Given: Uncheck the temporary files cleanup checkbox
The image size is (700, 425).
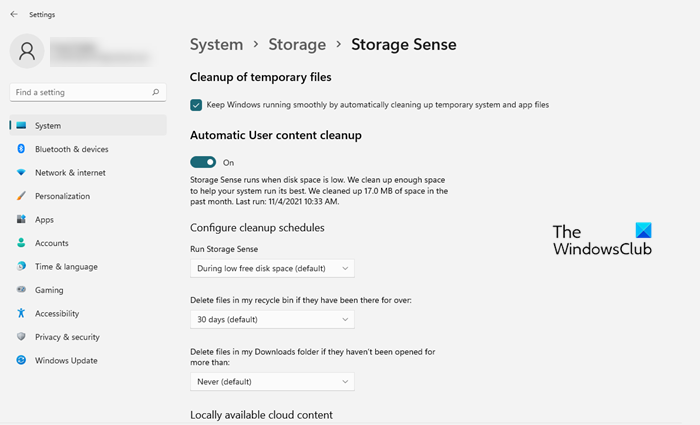Looking at the screenshot, I should (196, 105).
